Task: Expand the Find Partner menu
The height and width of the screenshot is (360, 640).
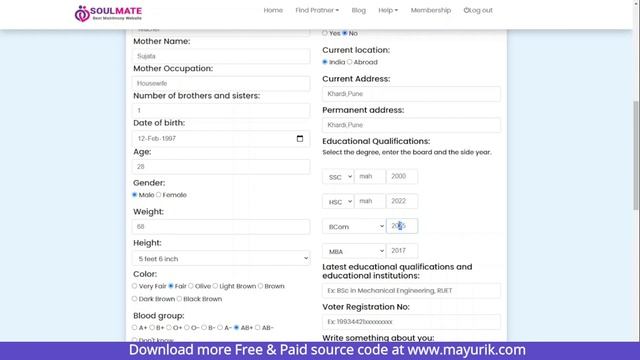Action: click(x=317, y=10)
